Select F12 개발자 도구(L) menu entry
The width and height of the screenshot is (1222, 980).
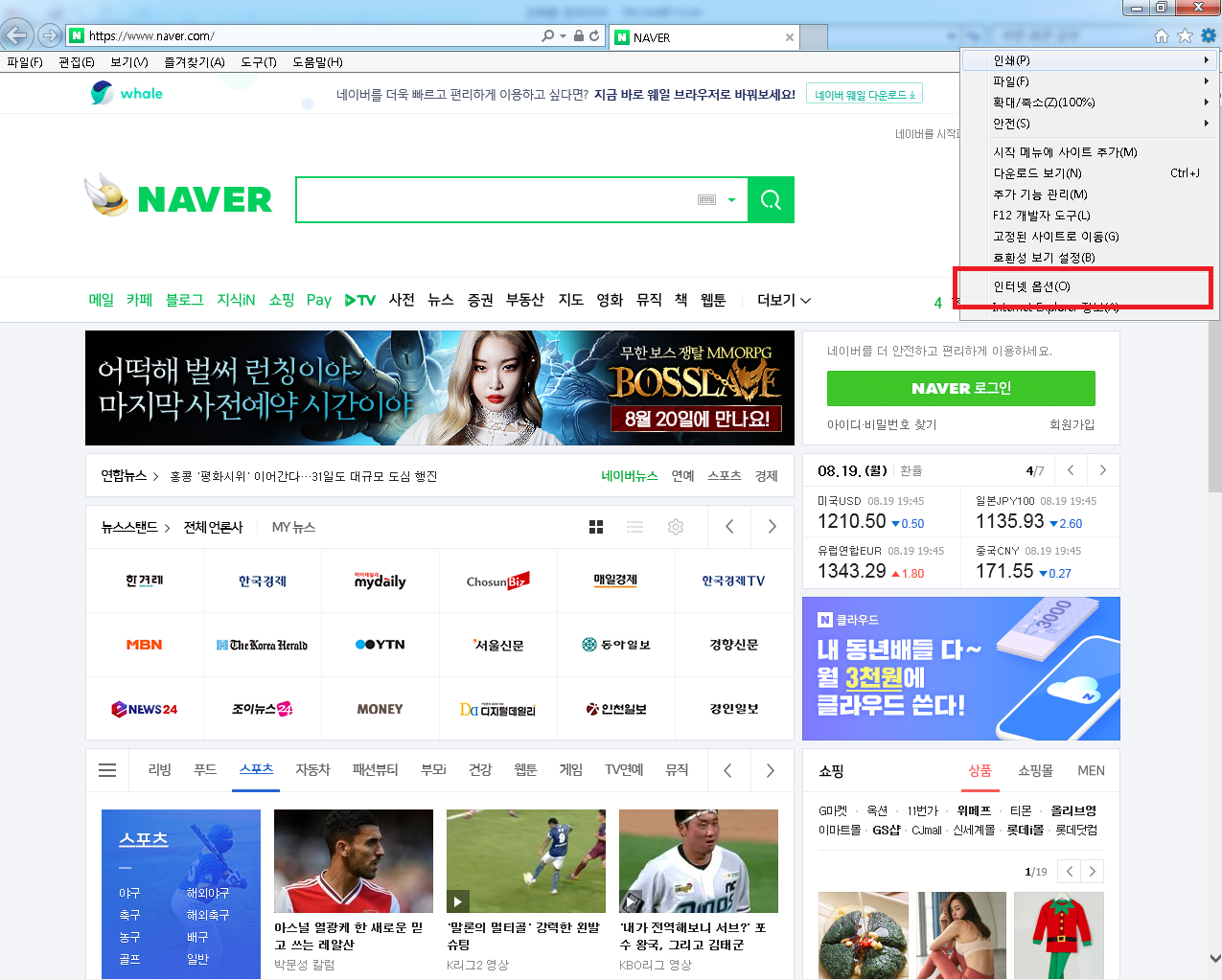click(x=1090, y=216)
